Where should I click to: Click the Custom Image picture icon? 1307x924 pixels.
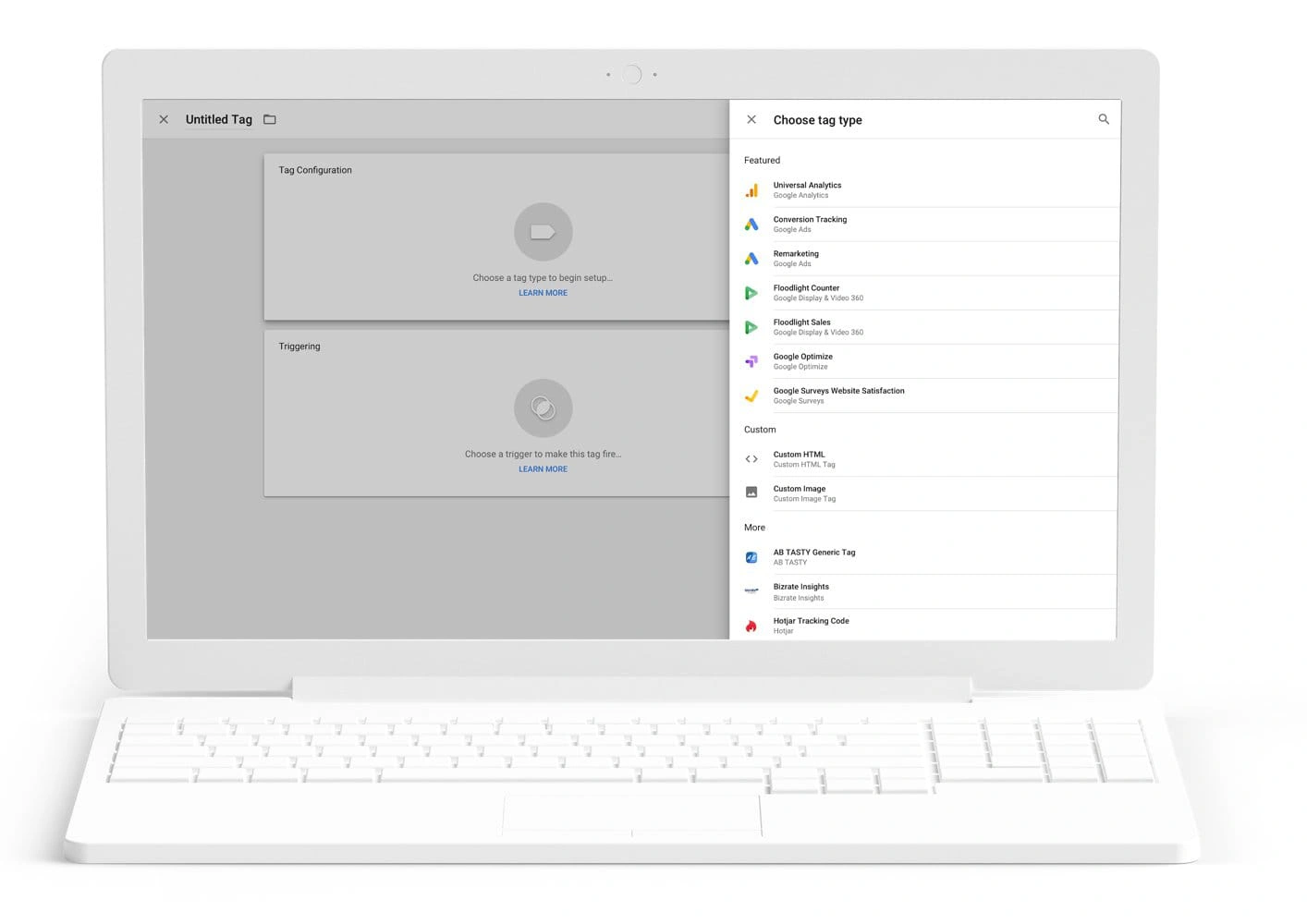click(751, 492)
